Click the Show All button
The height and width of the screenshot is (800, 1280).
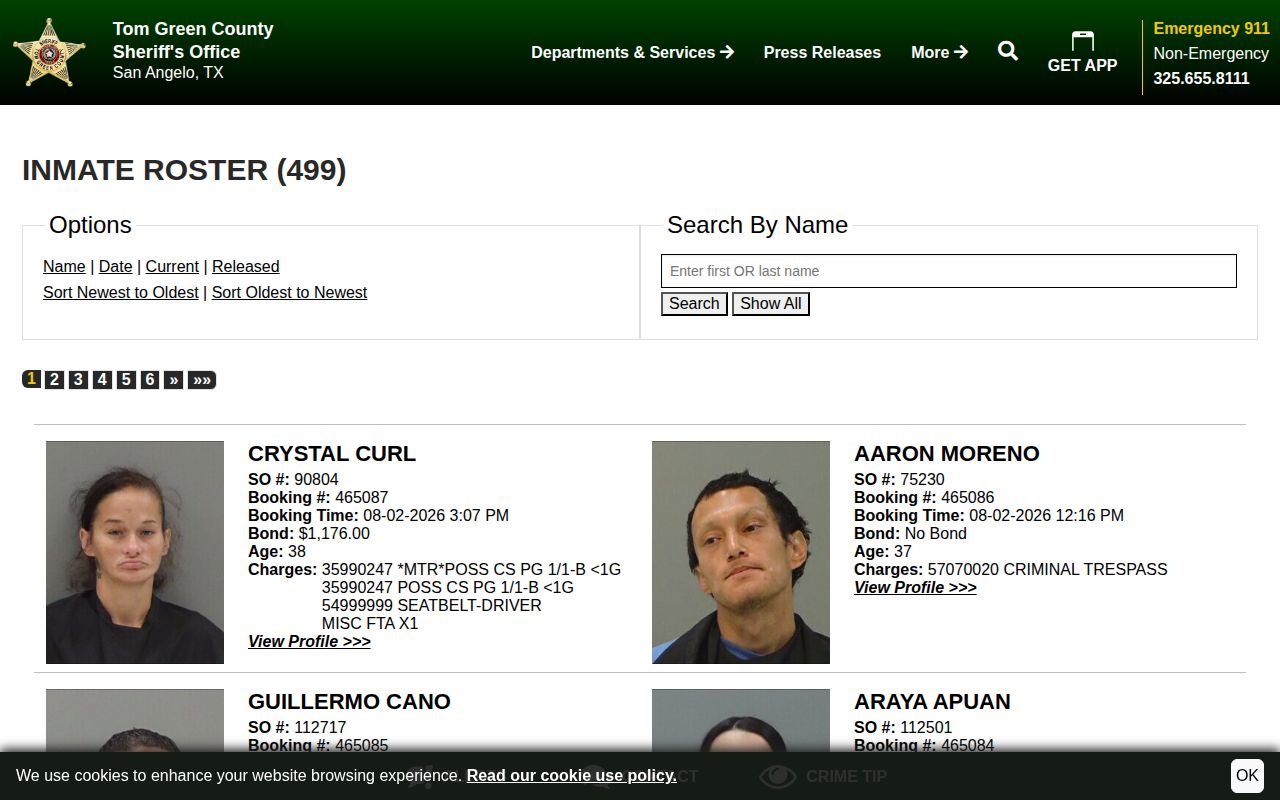[x=770, y=304]
